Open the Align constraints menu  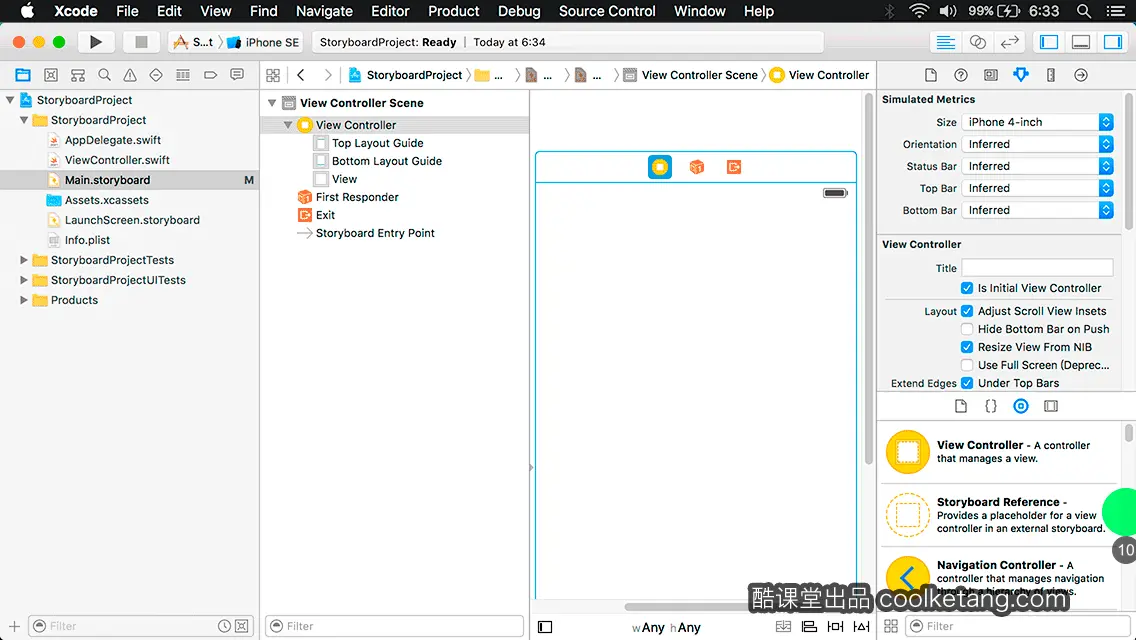point(809,626)
